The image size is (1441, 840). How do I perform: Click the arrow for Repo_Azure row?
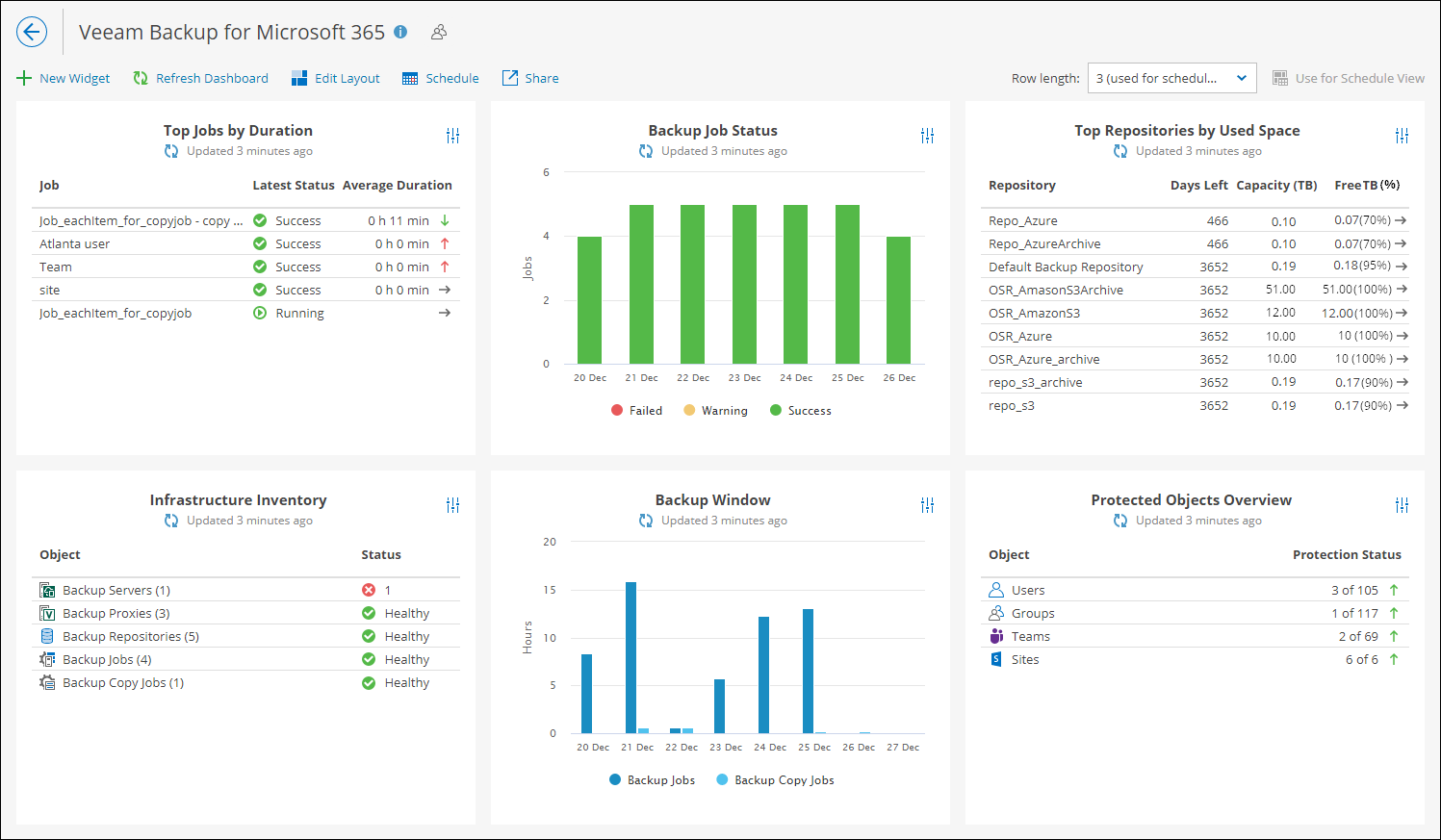click(1402, 220)
